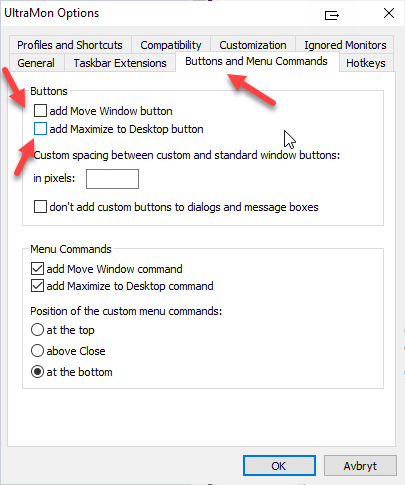Close the UltraMon Options dialog
The image size is (405, 485).
tap(389, 13)
